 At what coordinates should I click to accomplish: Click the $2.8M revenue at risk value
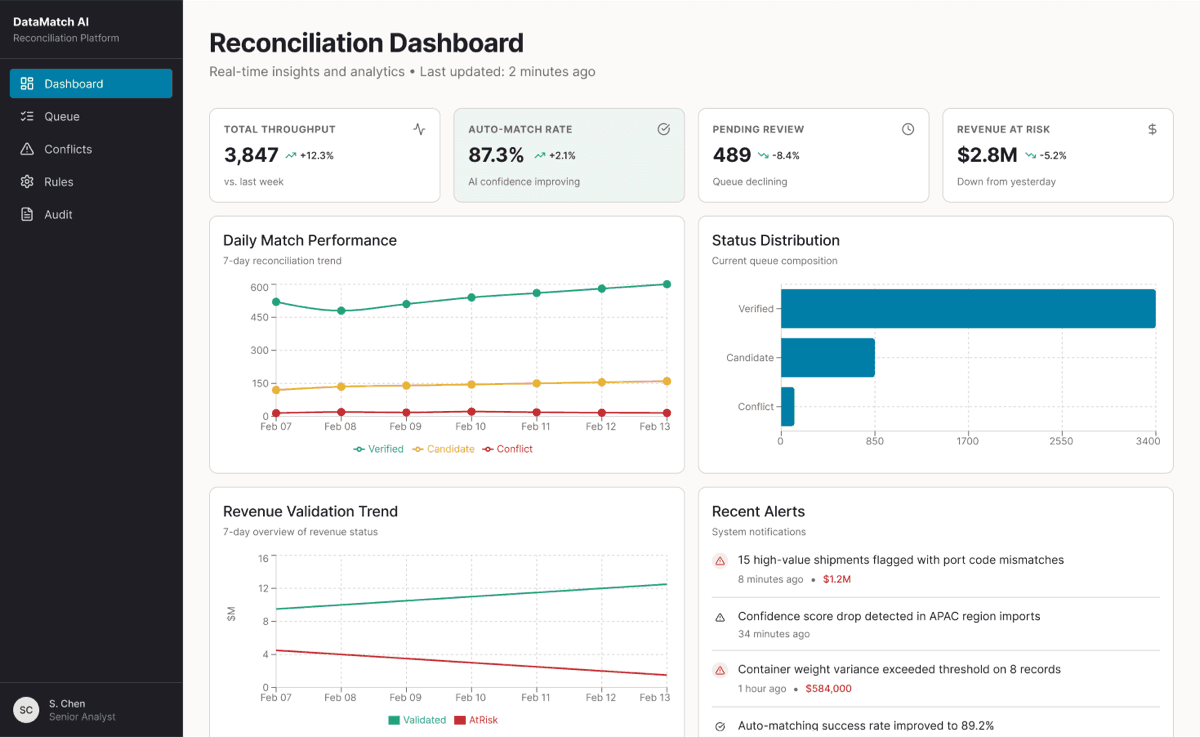pyautogui.click(x=987, y=155)
